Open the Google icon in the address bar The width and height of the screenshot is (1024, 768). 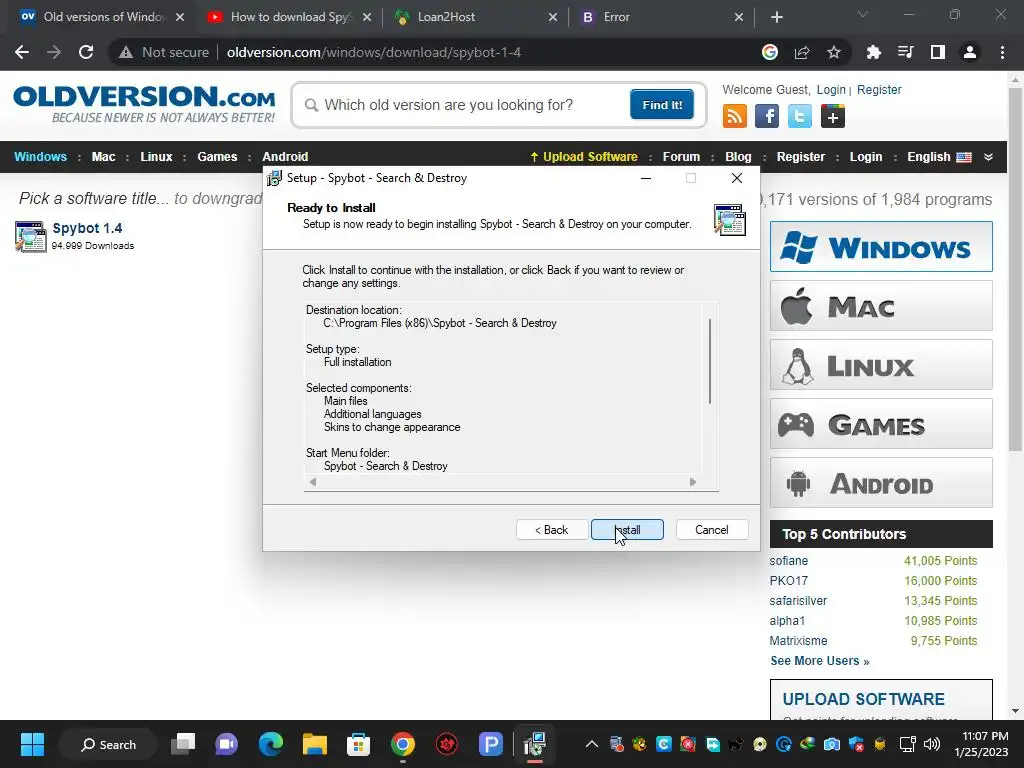pyautogui.click(x=770, y=52)
